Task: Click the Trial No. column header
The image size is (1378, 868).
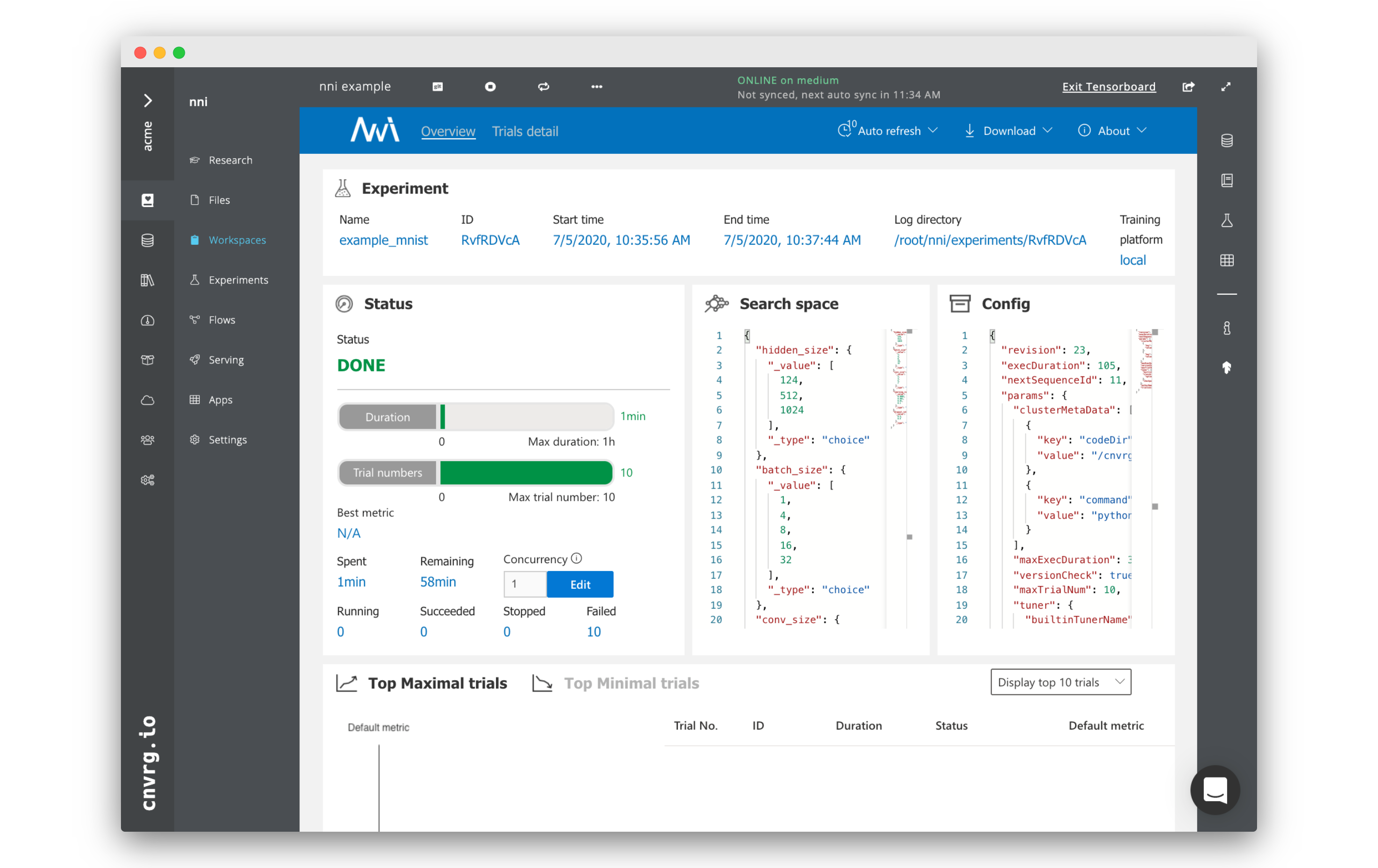Action: point(695,726)
